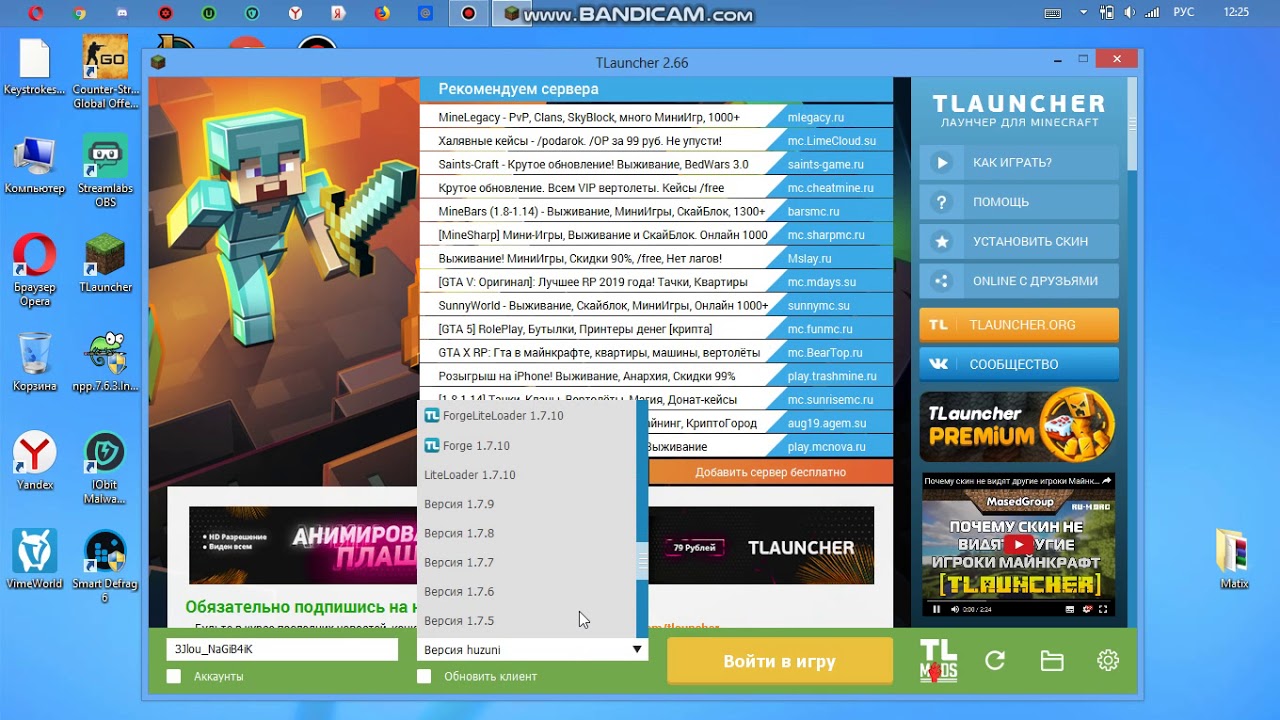
Task: Click Bandicam record icon in taskbar
Action: coord(468,13)
